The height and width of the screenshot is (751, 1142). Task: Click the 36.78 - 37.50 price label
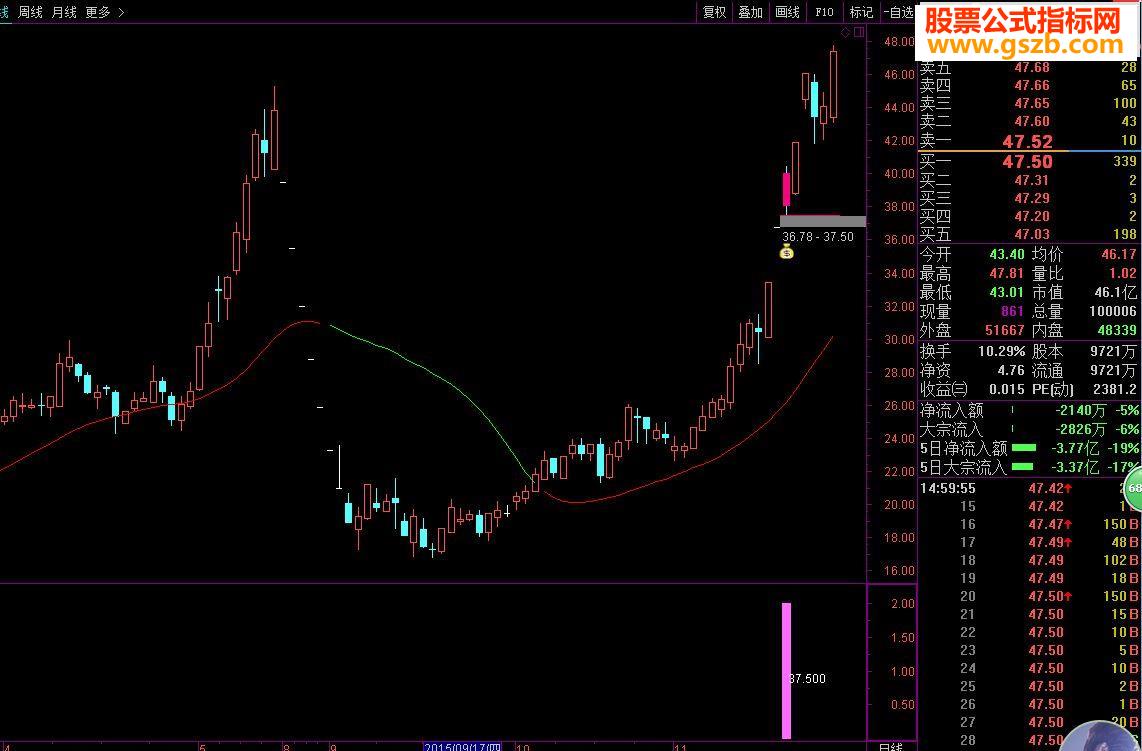(x=818, y=237)
